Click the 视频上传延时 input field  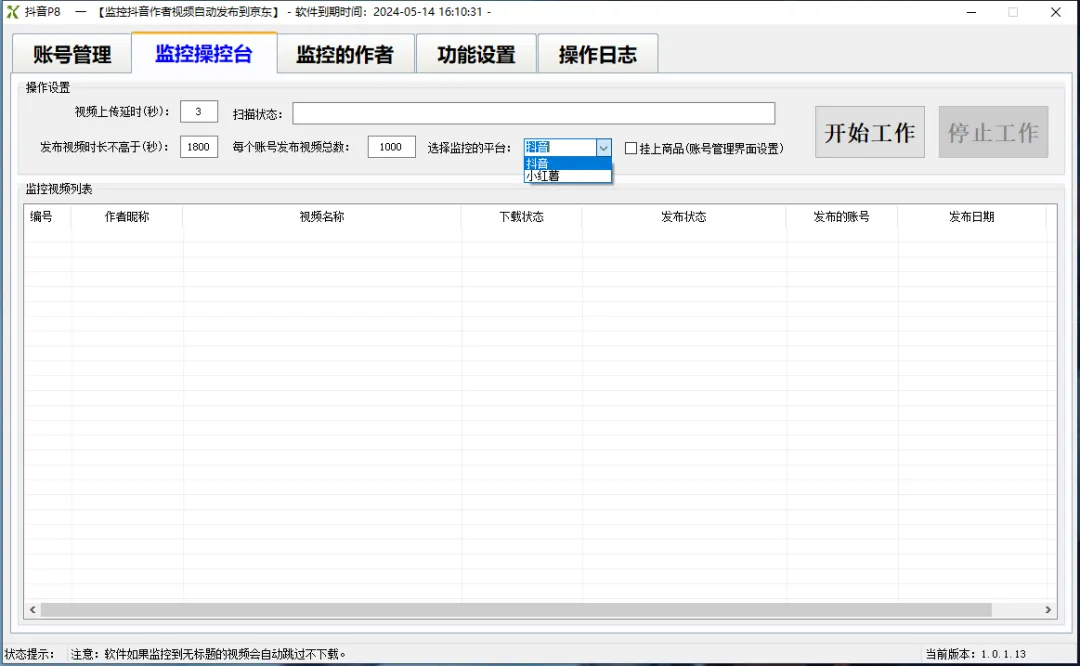click(199, 112)
